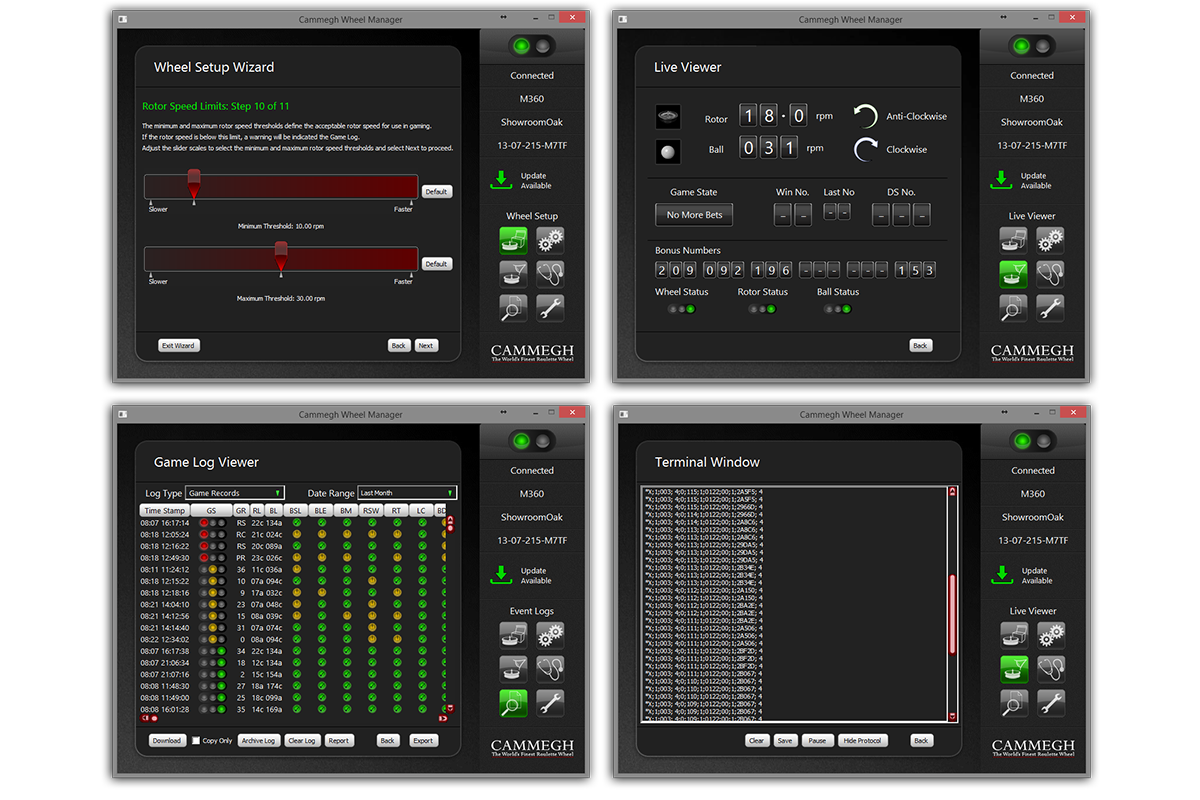
Task: Click the Clear Log button
Action: pos(302,741)
